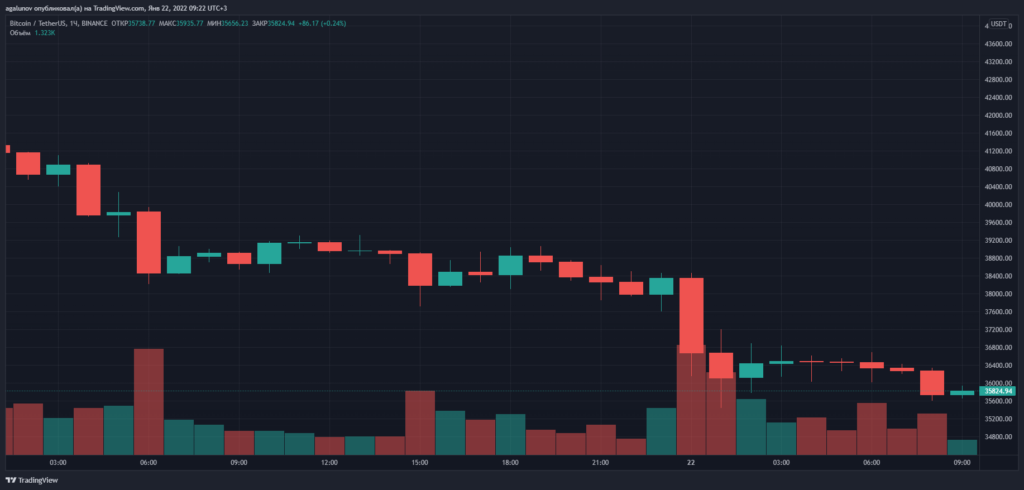
Task: Click the 43600.00 price scale label
Action: (1000, 44)
